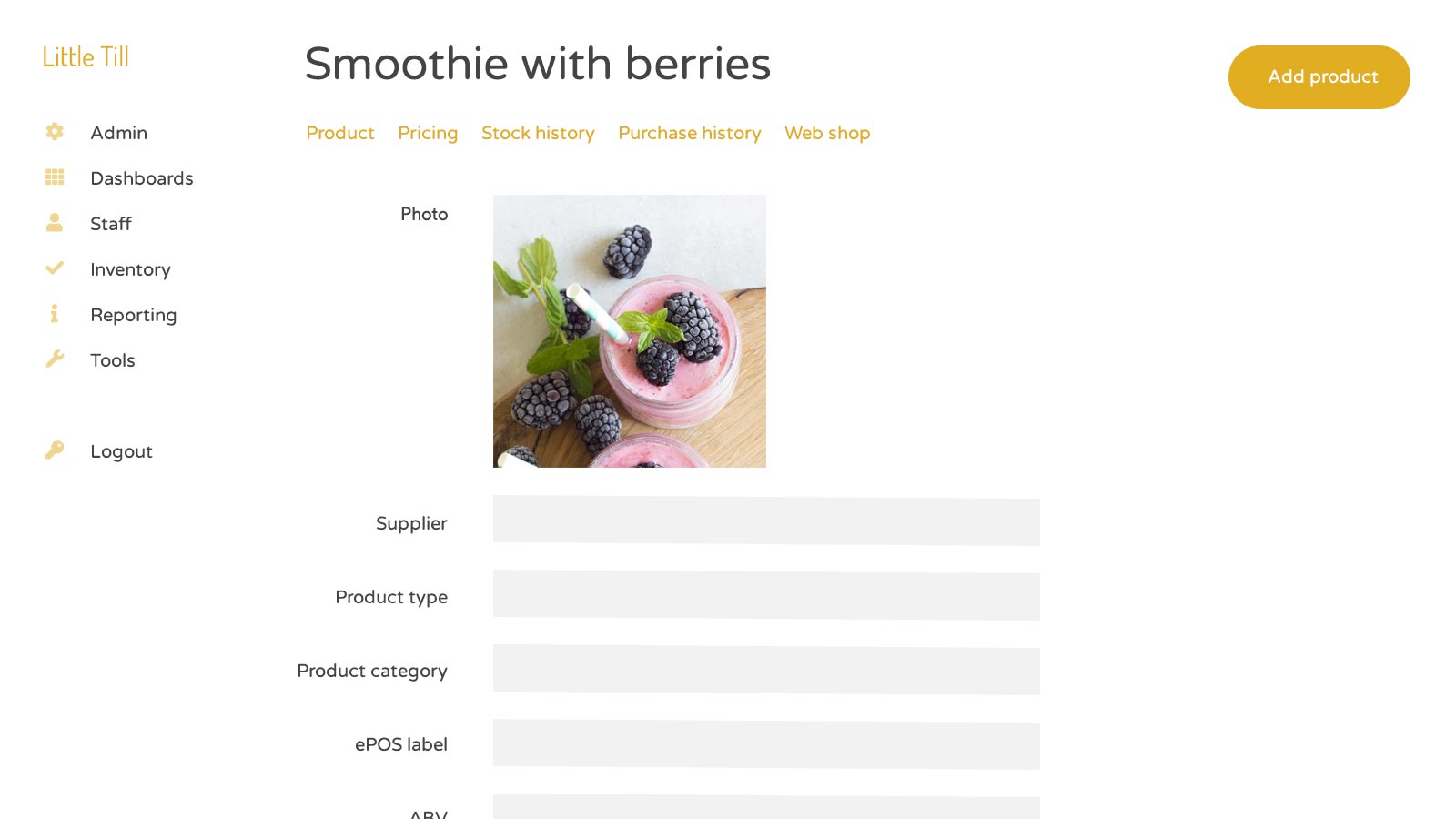Click the gear icon beside Admin

tap(55, 132)
